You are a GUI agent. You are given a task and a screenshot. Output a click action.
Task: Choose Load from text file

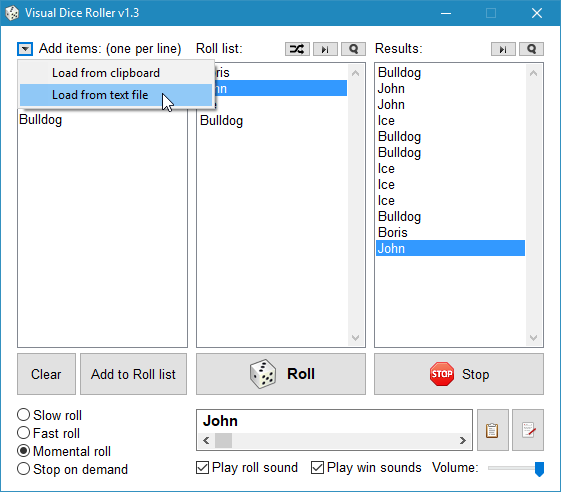[116, 95]
